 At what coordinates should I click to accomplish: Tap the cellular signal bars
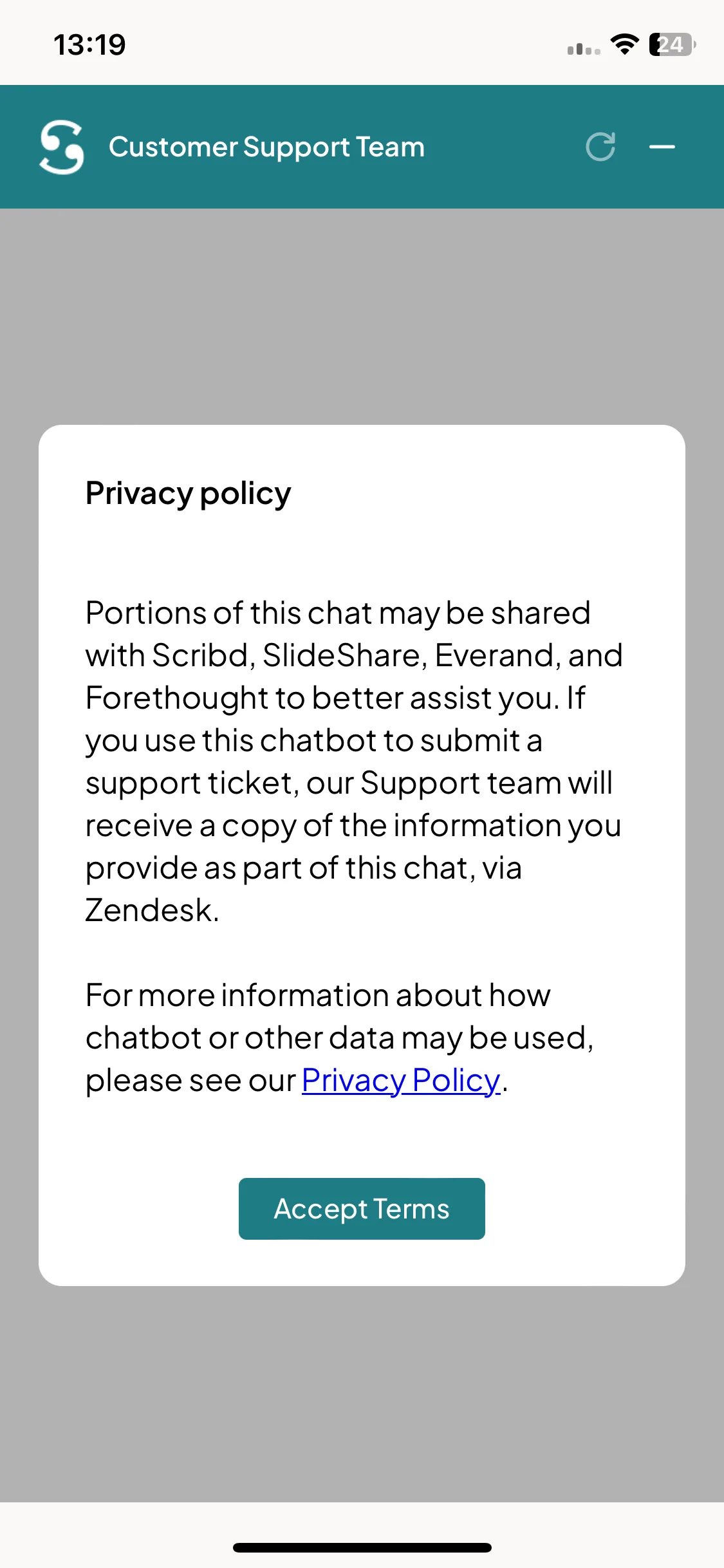(x=584, y=48)
